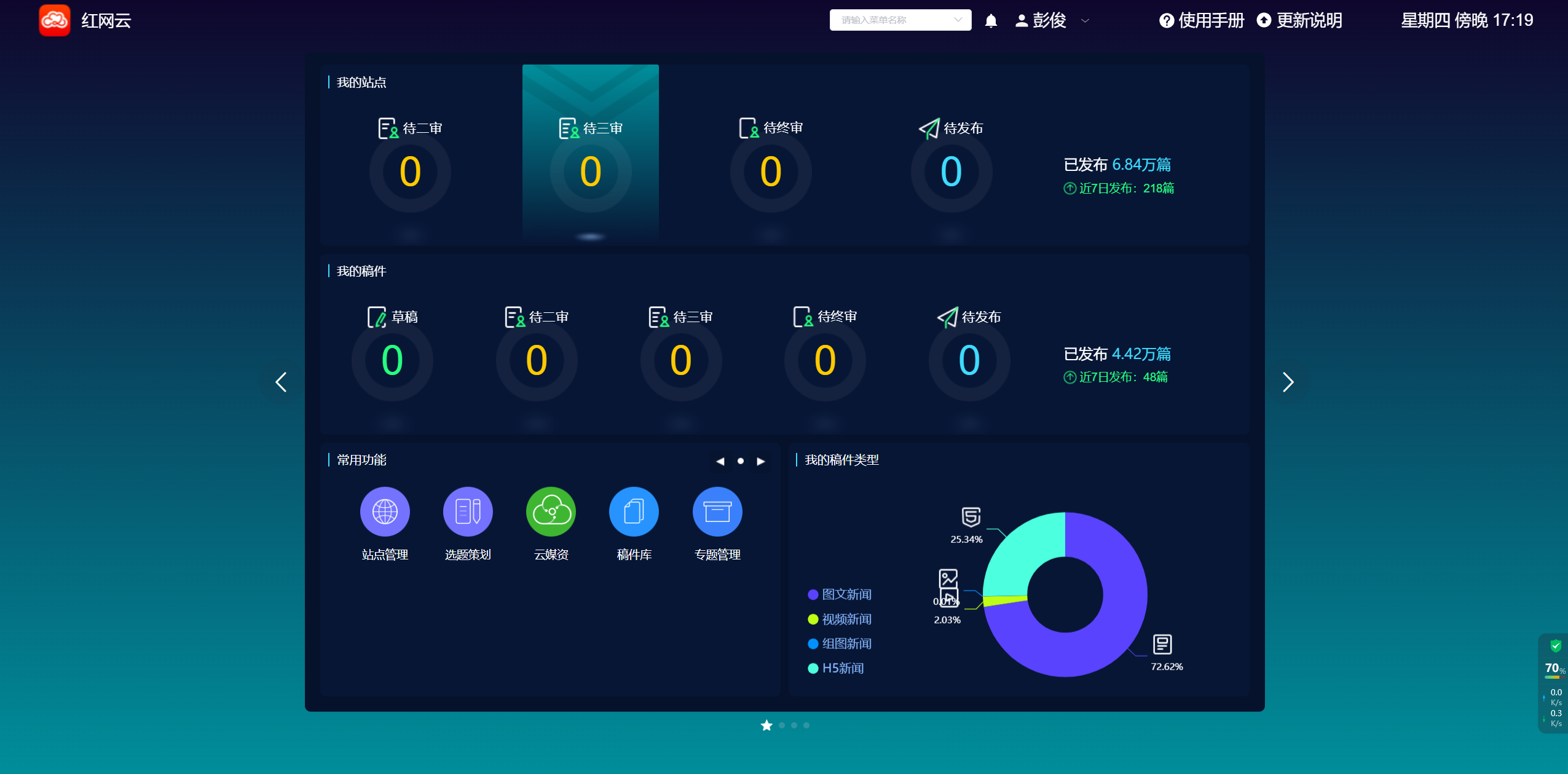Toggle 视频新闻 legend entry
The height and width of the screenshot is (774, 1568).
[x=840, y=619]
